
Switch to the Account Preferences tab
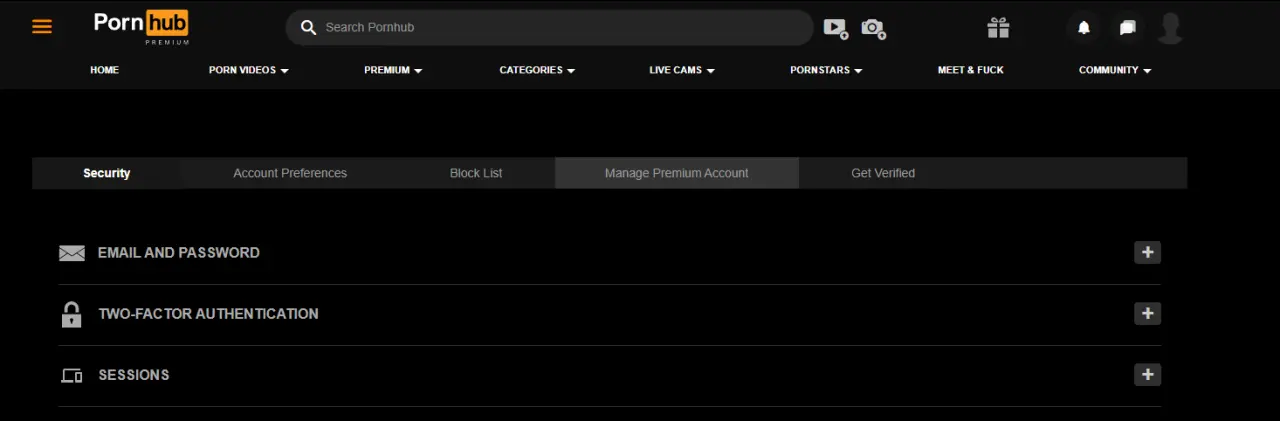pyautogui.click(x=290, y=173)
